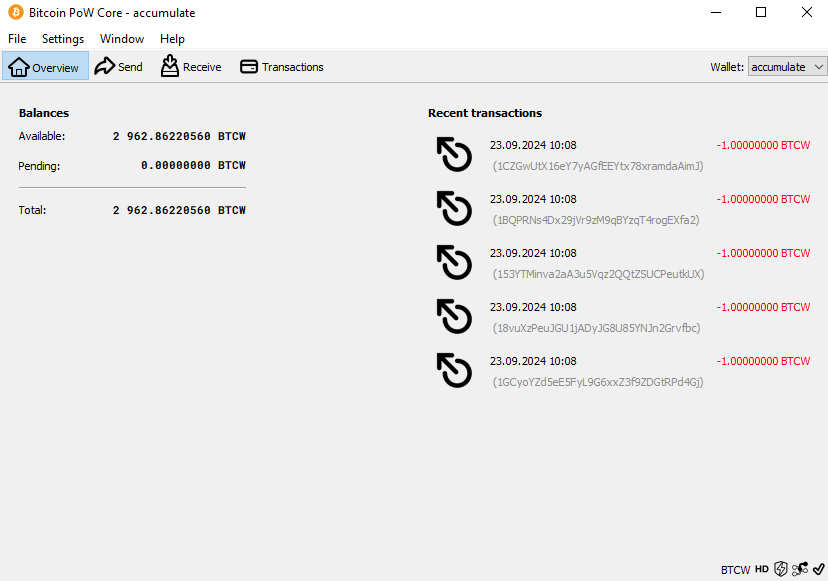Click sent icon for 1BQPRNs4Dx29jVr9zM9qBYzqT4rogEXfa2 transaction
Viewport: 828px width, 581px height.
click(x=454, y=208)
